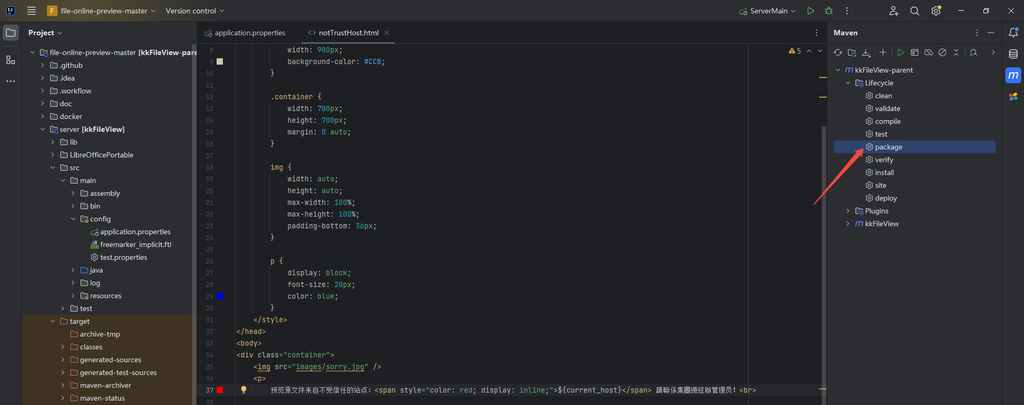Expand more Maven toolbar actions chevron
This screenshot has height=405, width=1024.
coord(993,52)
